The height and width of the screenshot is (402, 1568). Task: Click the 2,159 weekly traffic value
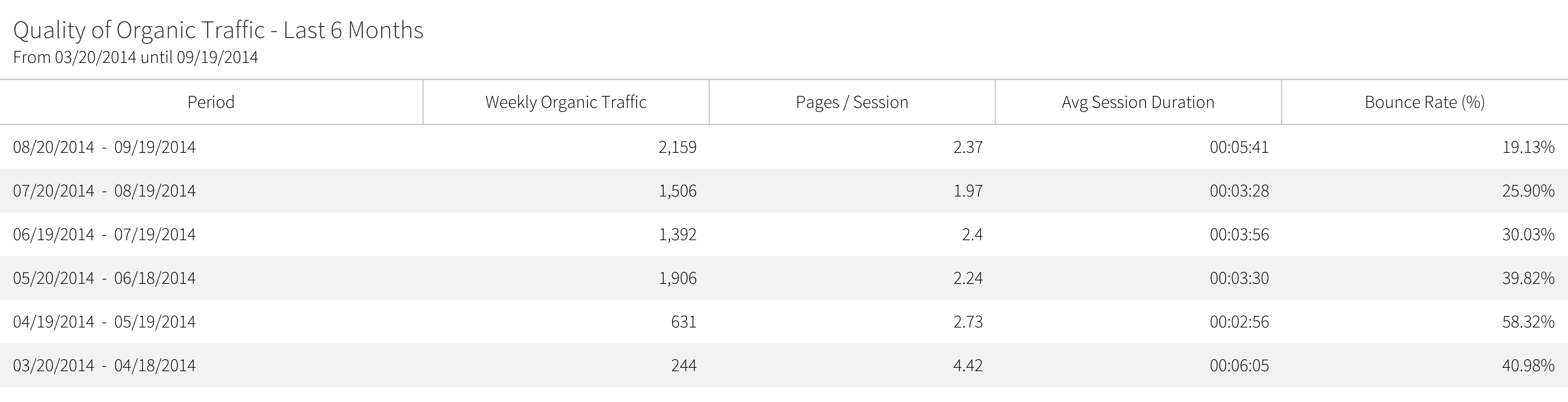(x=677, y=147)
